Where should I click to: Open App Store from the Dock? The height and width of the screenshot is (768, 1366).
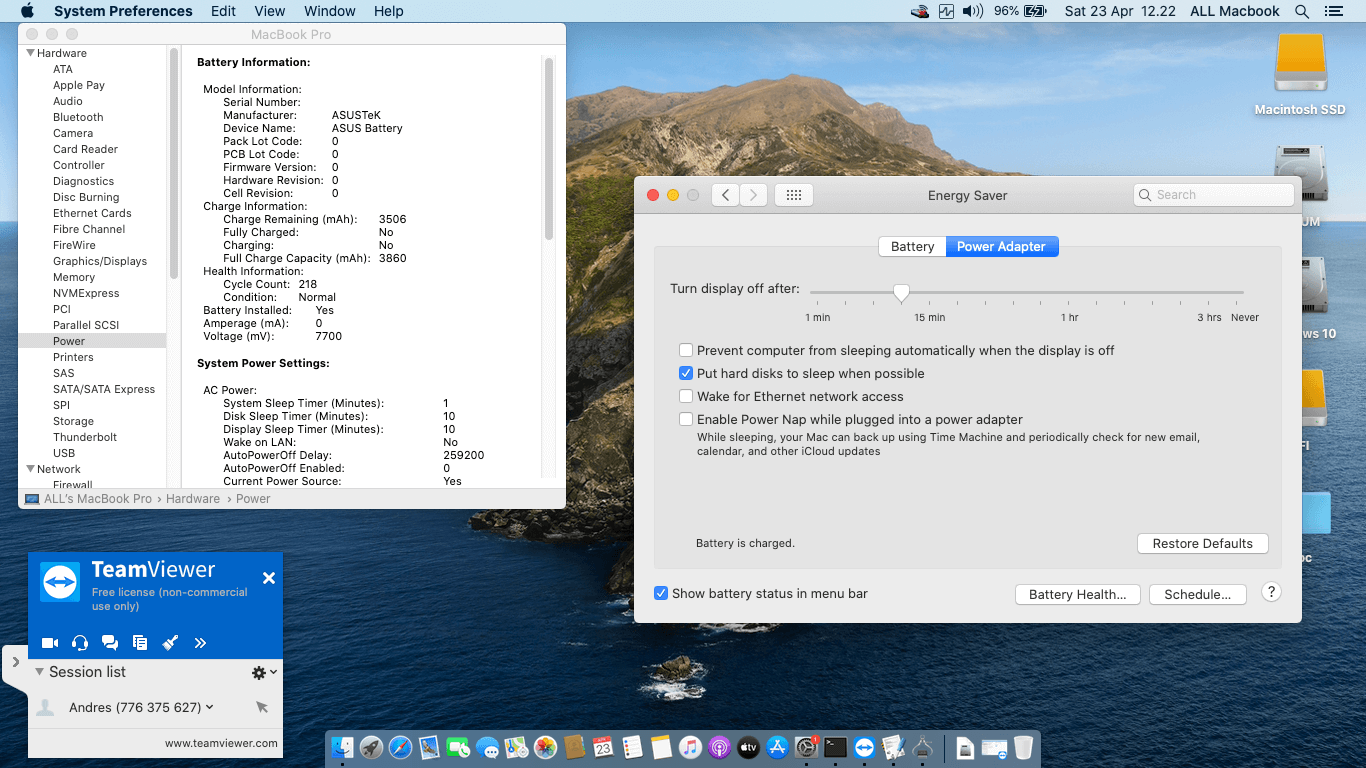coord(777,747)
